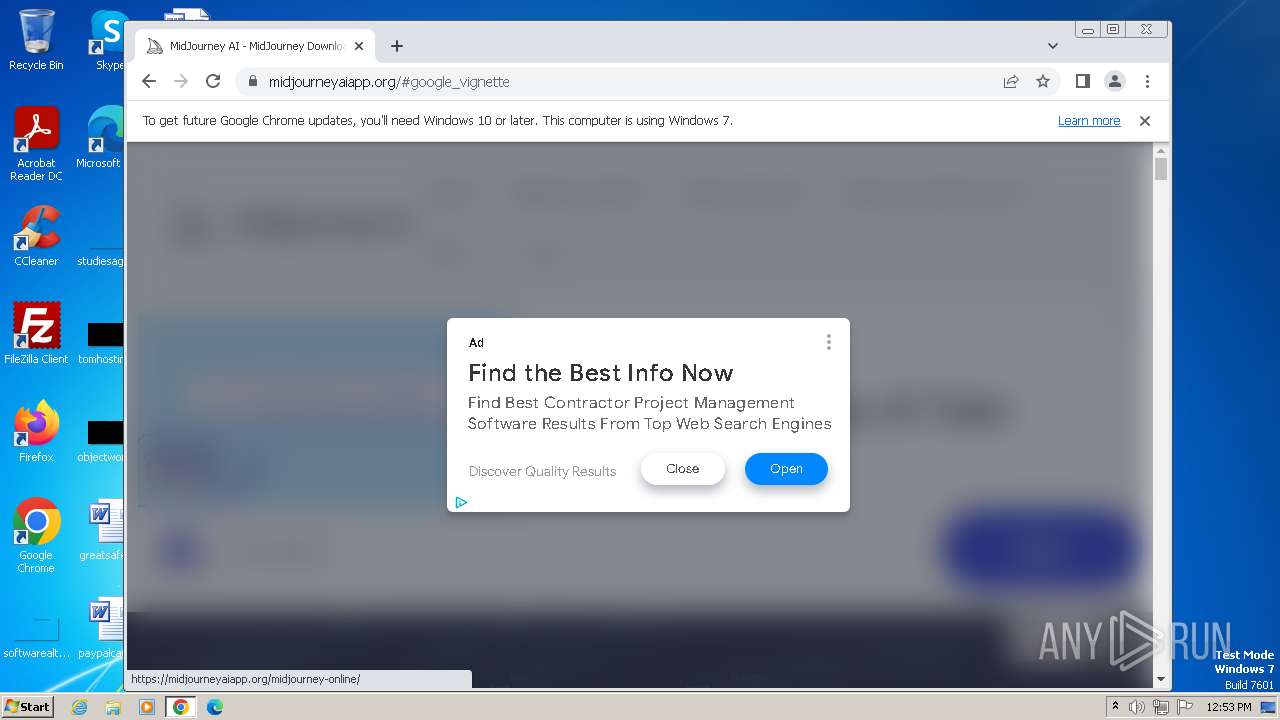This screenshot has height=720, width=1280.
Task: Open the Chrome tab search dropdown
Action: [x=1052, y=46]
